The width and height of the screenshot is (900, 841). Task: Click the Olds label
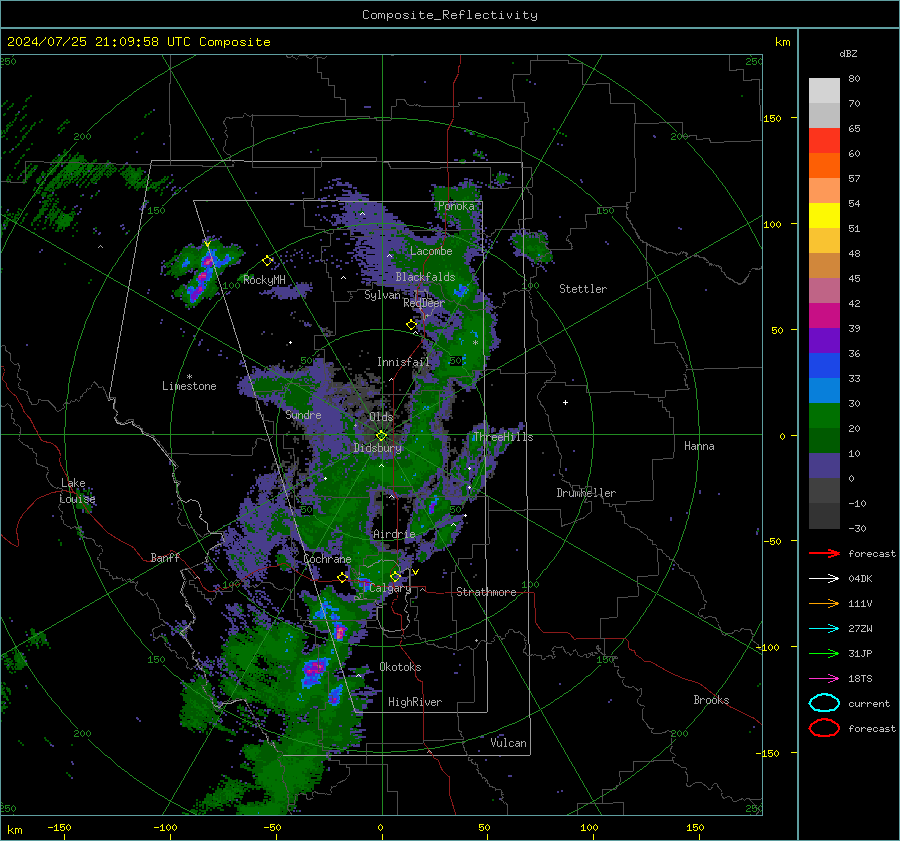point(381,417)
